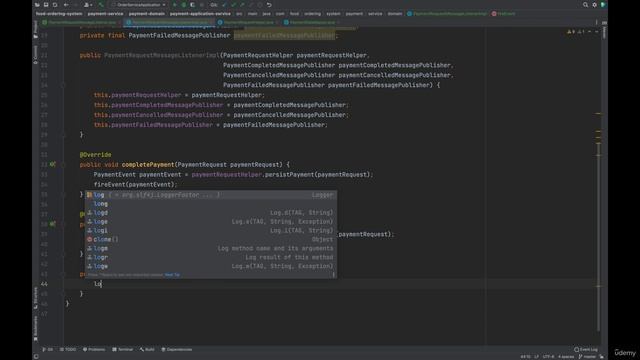
Task: Open the Event Log button
Action: pos(586,349)
